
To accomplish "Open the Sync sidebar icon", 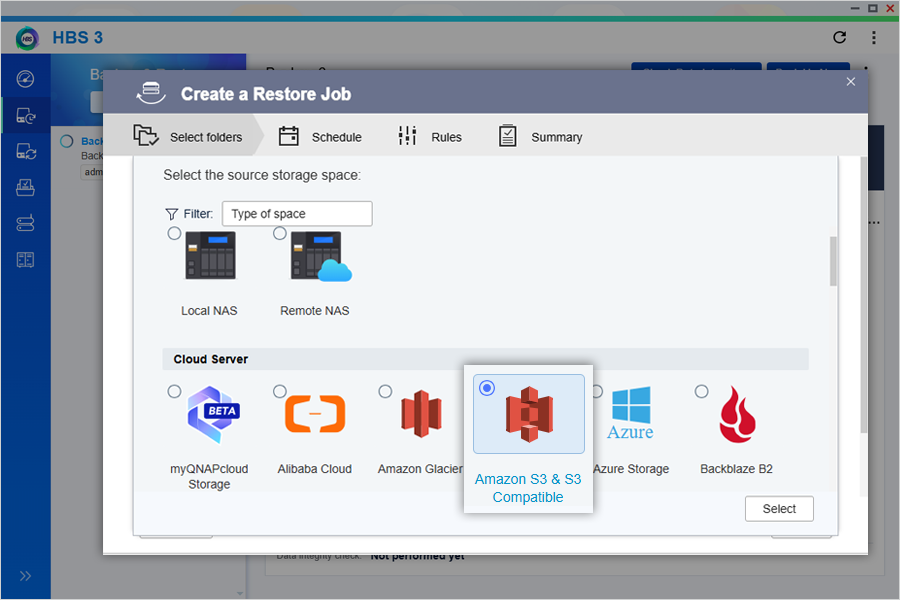I will (25, 152).
